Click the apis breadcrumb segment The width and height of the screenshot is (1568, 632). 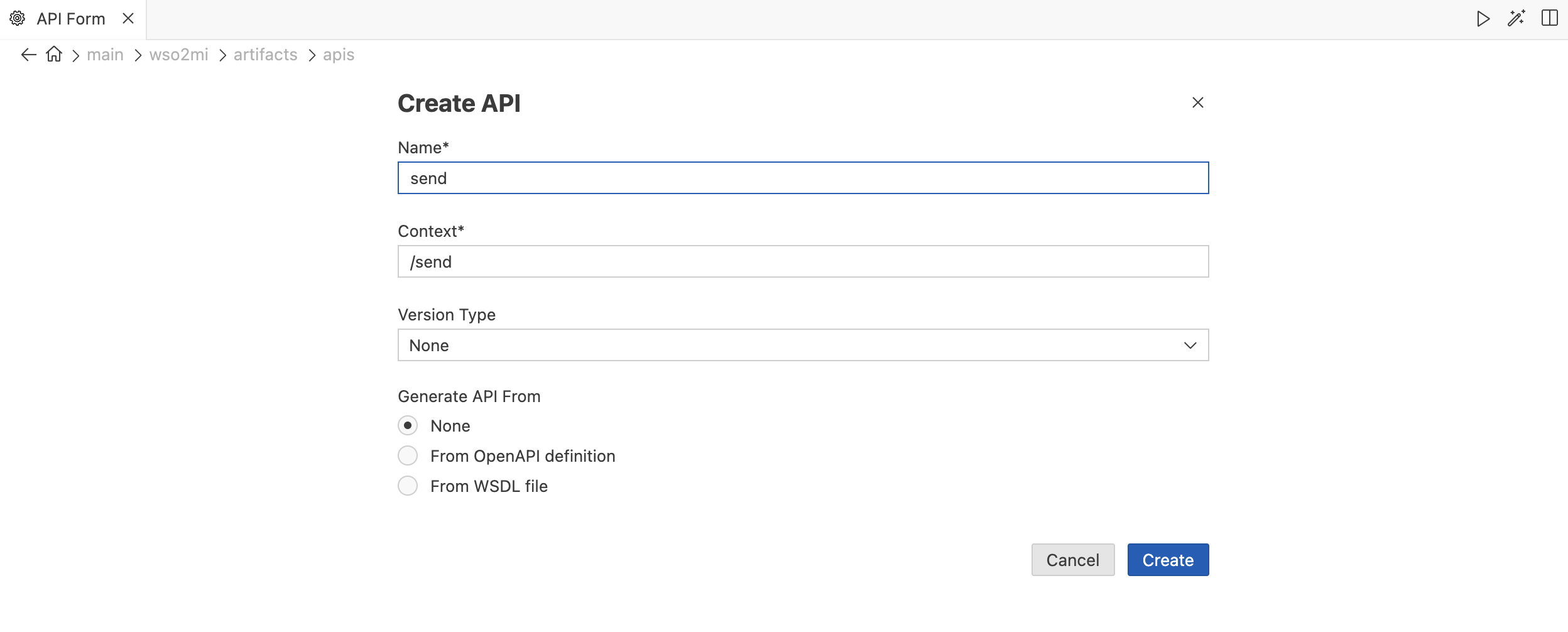tap(339, 55)
